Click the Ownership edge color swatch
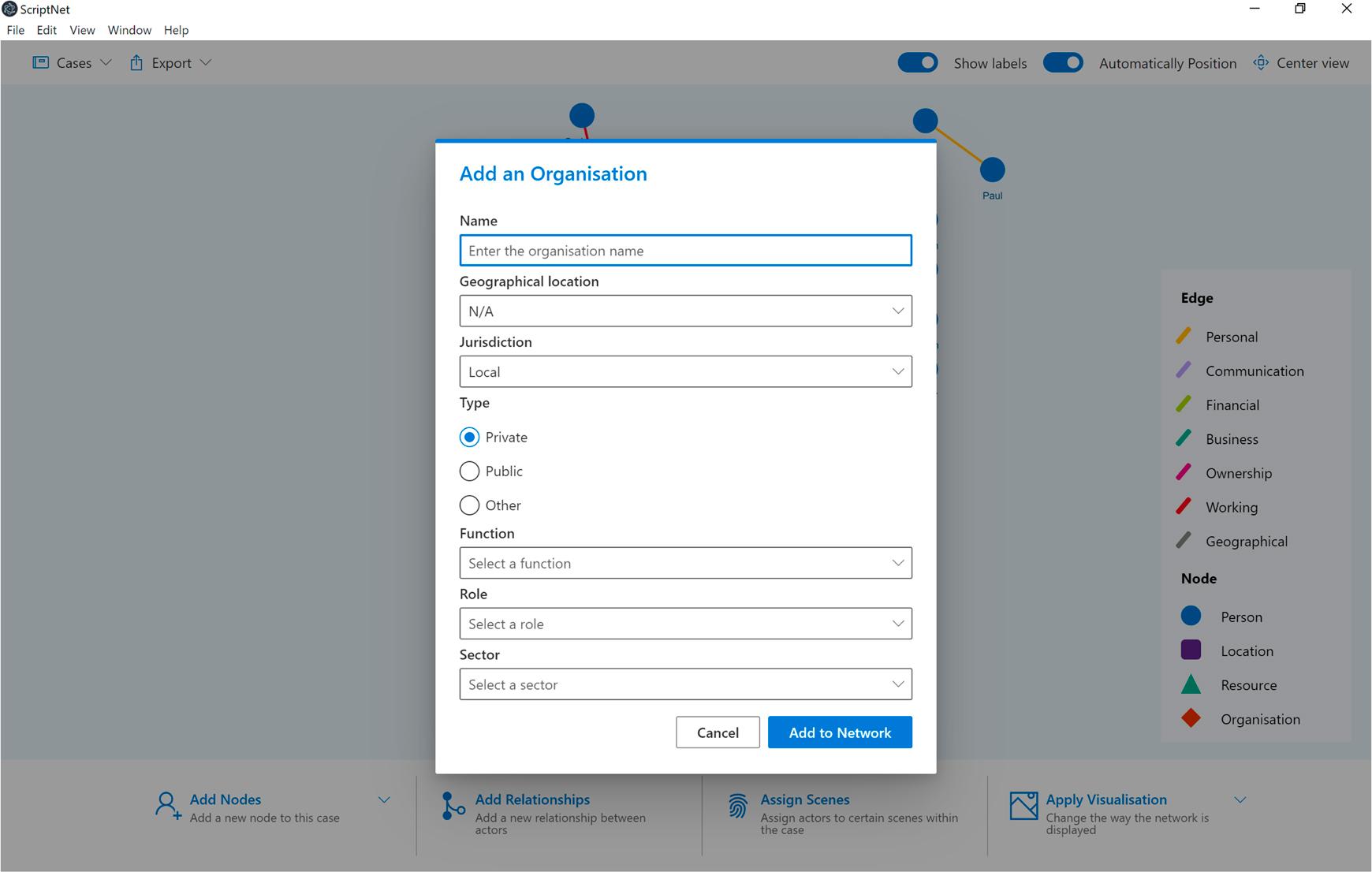1372x872 pixels. 1184,471
